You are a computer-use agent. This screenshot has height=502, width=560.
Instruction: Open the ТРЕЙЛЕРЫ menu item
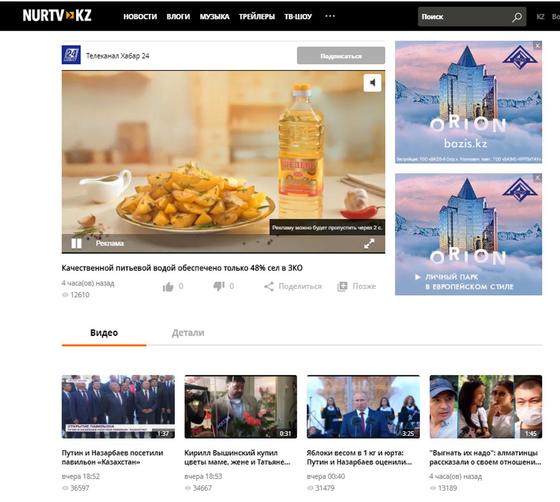257,16
